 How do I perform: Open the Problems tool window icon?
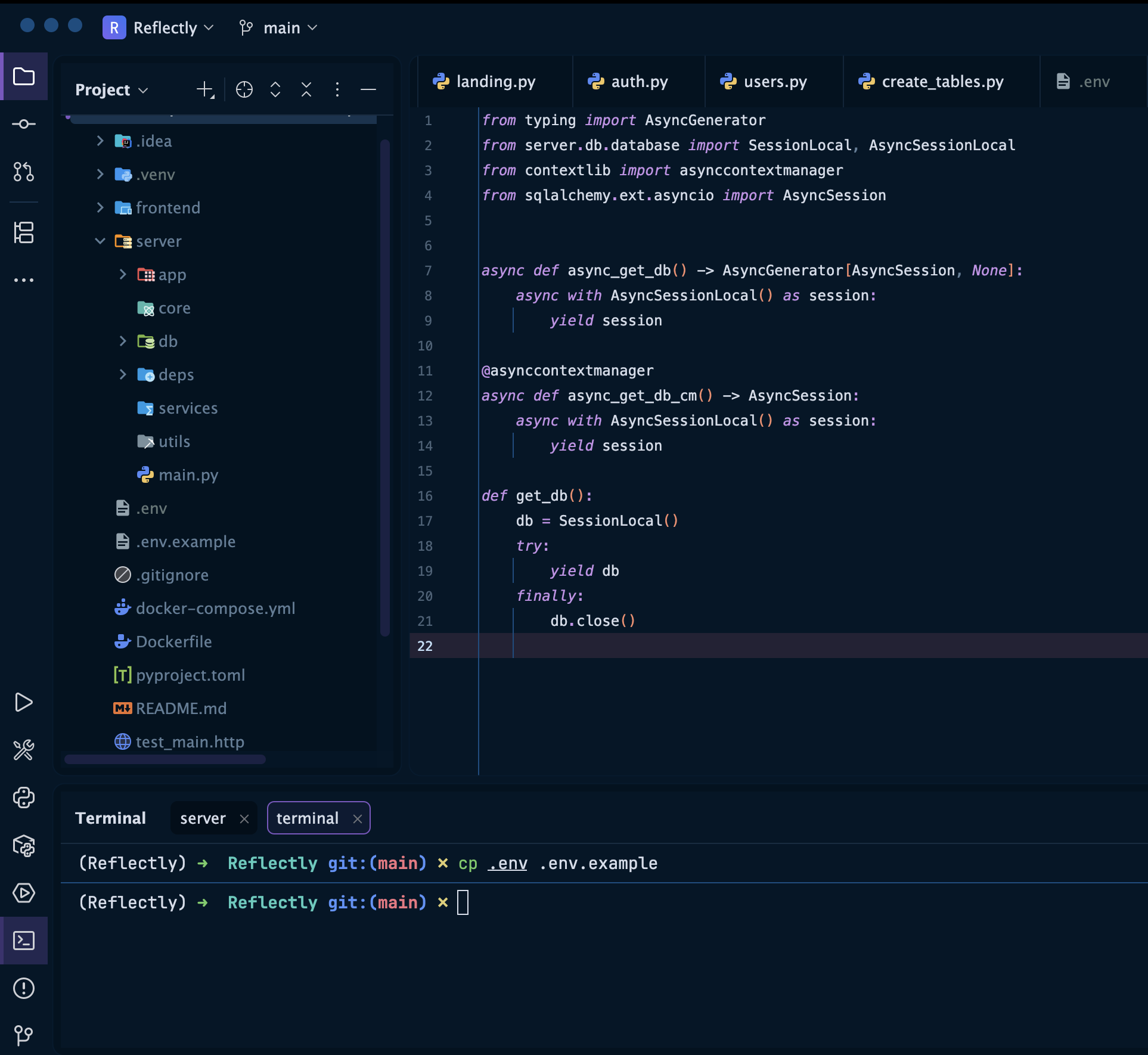pos(24,988)
